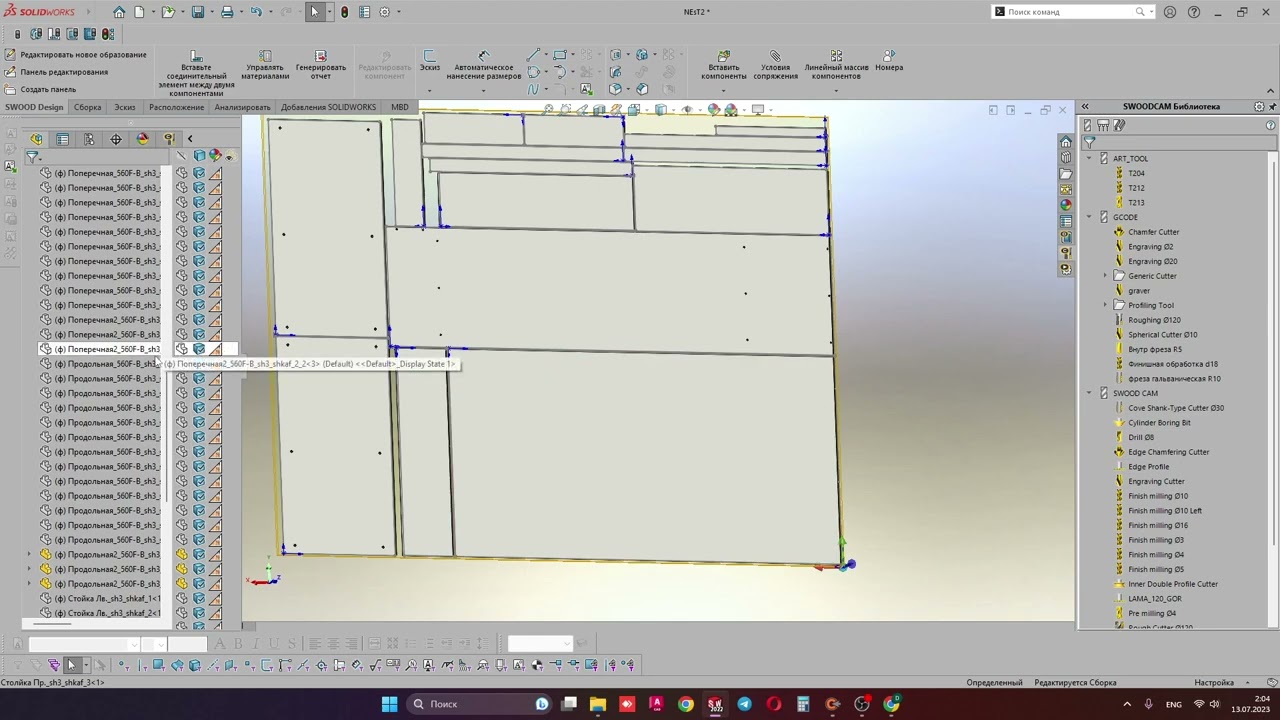
Task: Collapse the GCODE tree node
Action: [1089, 217]
